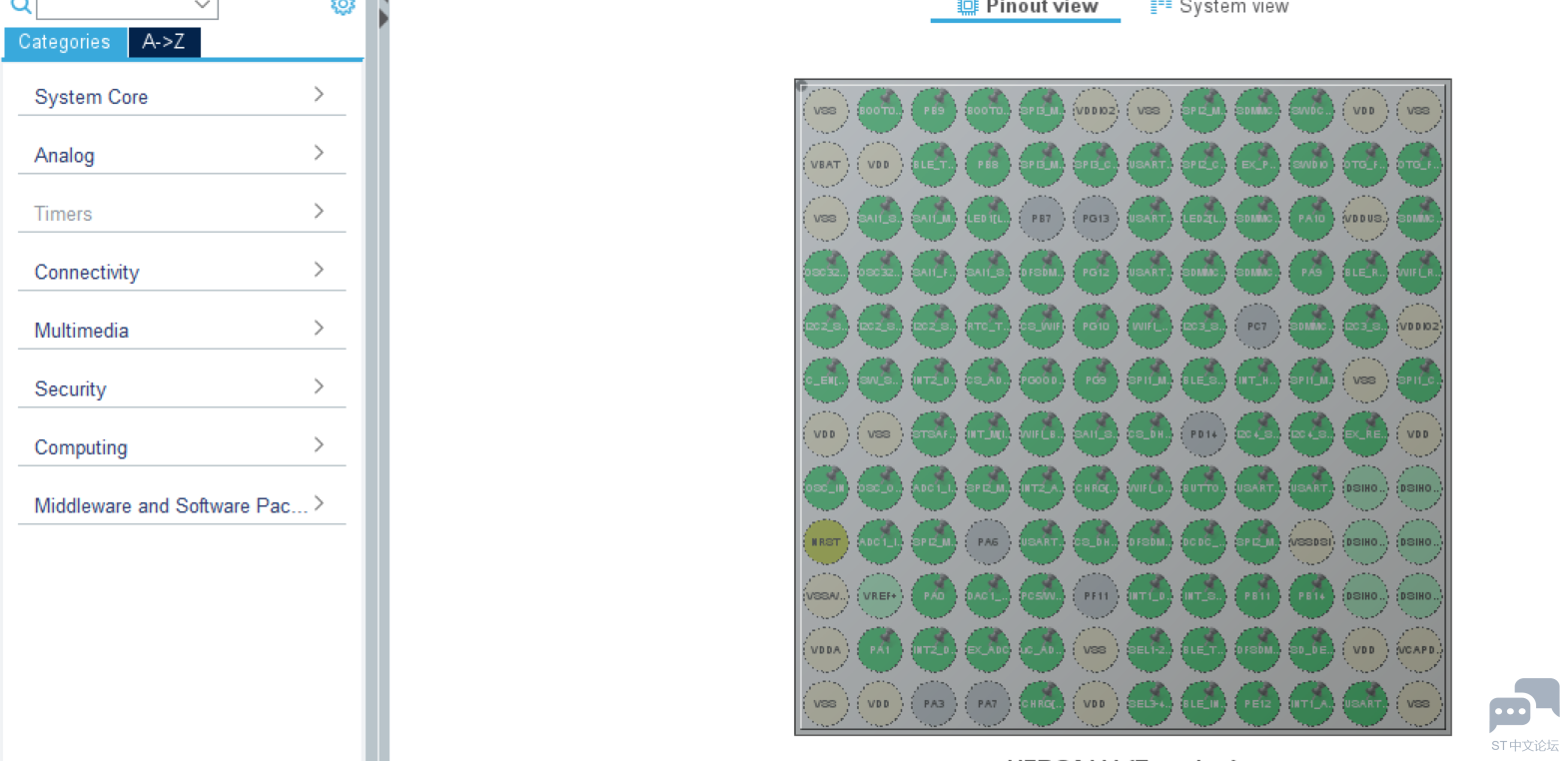1568x761 pixels.
Task: Select the EX_ADC pin
Action: pos(988,650)
